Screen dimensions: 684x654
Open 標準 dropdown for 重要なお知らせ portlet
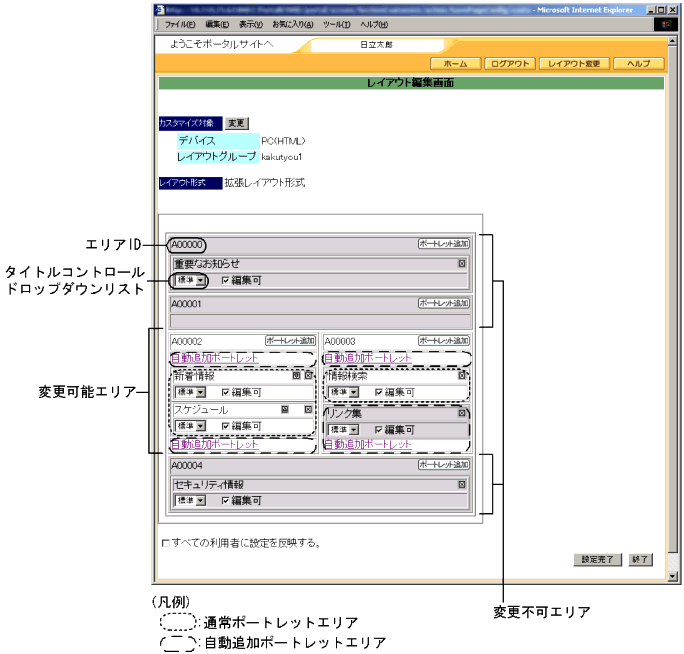[x=190, y=280]
